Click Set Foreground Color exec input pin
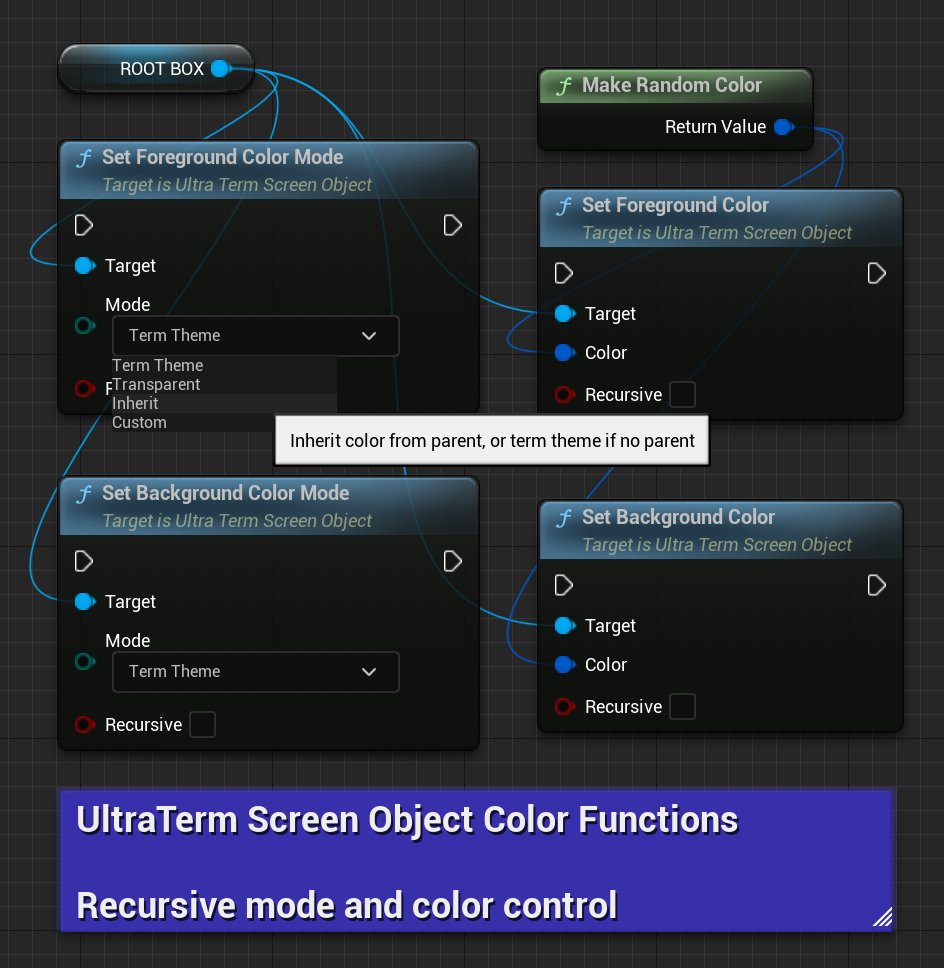944x968 pixels. coord(564,273)
